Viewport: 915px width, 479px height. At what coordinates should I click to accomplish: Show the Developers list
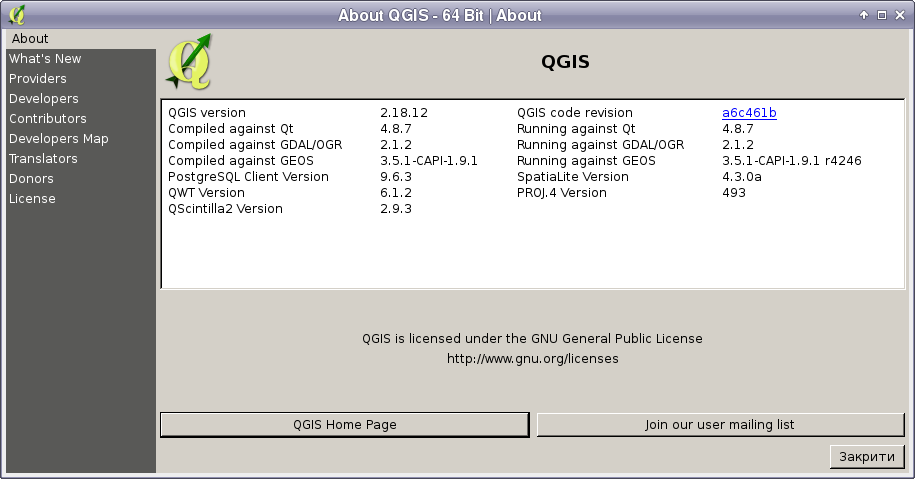44,99
